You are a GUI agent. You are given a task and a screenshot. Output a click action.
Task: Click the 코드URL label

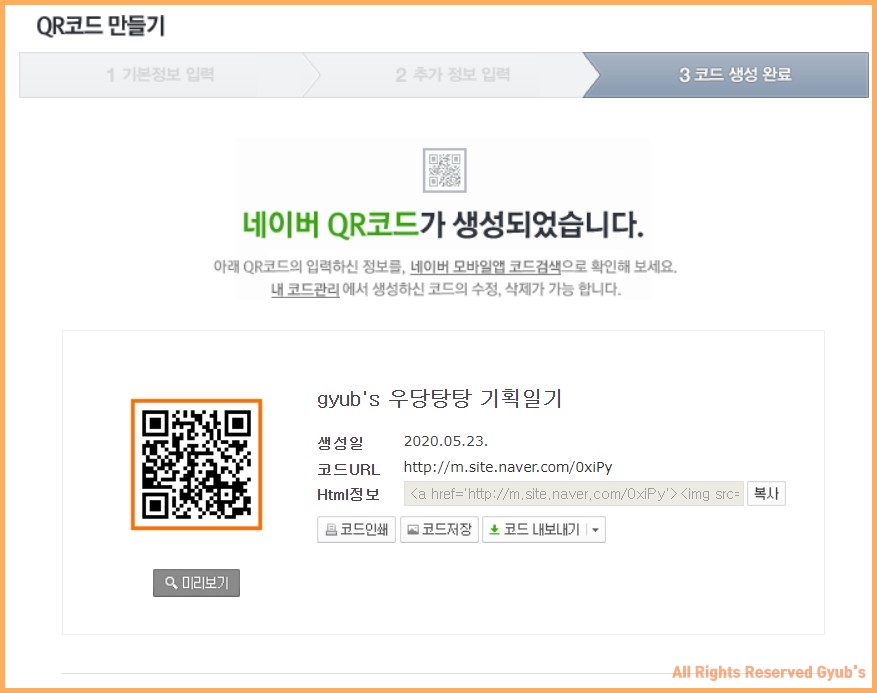[348, 469]
